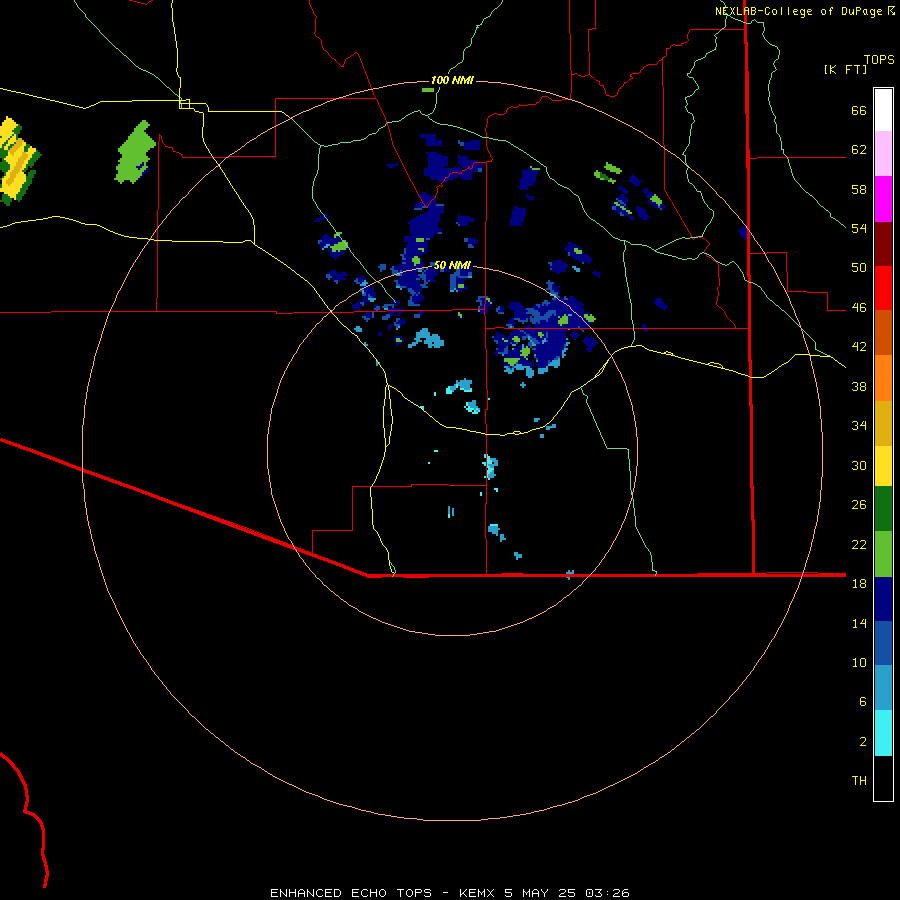Choose the navy blue legend swatch
Image resolution: width=900 pixels, height=900 pixels.
coord(883,599)
